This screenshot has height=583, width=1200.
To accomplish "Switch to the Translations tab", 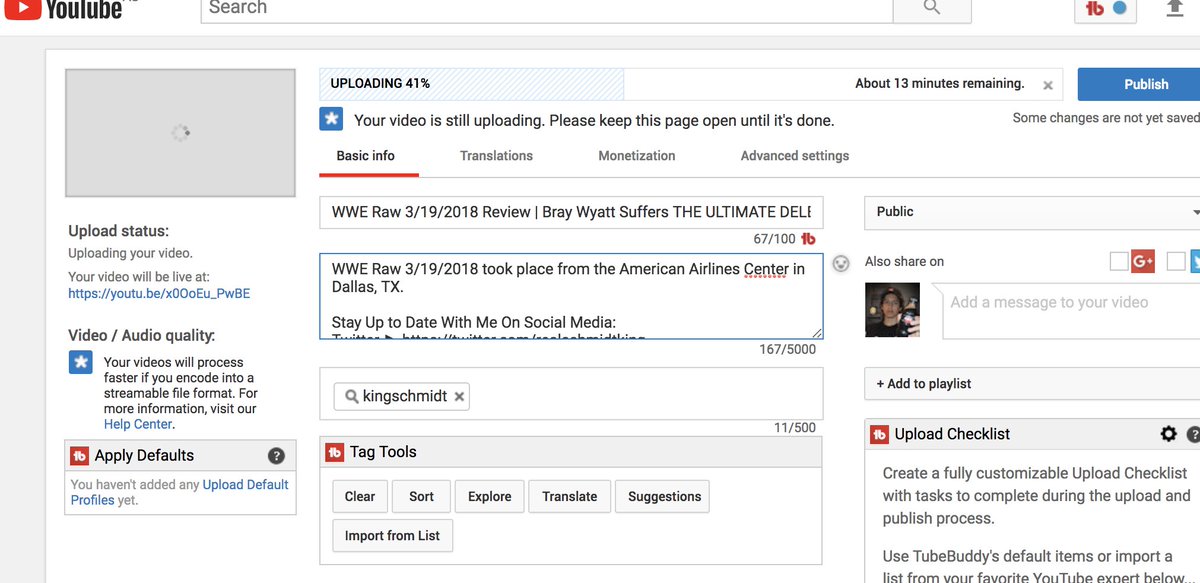I will tap(496, 156).
